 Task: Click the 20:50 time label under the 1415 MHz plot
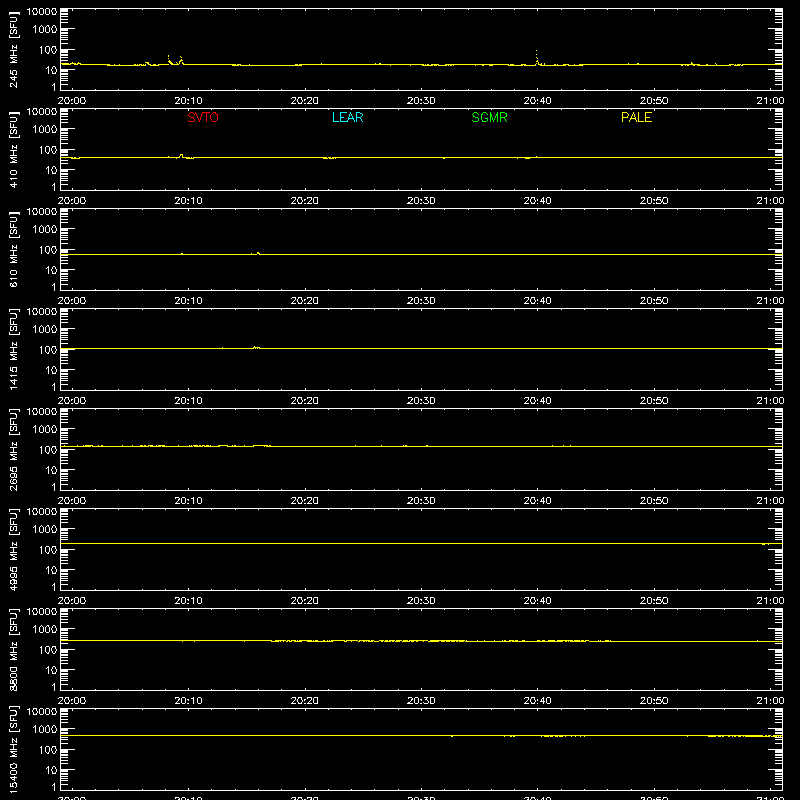tap(654, 401)
